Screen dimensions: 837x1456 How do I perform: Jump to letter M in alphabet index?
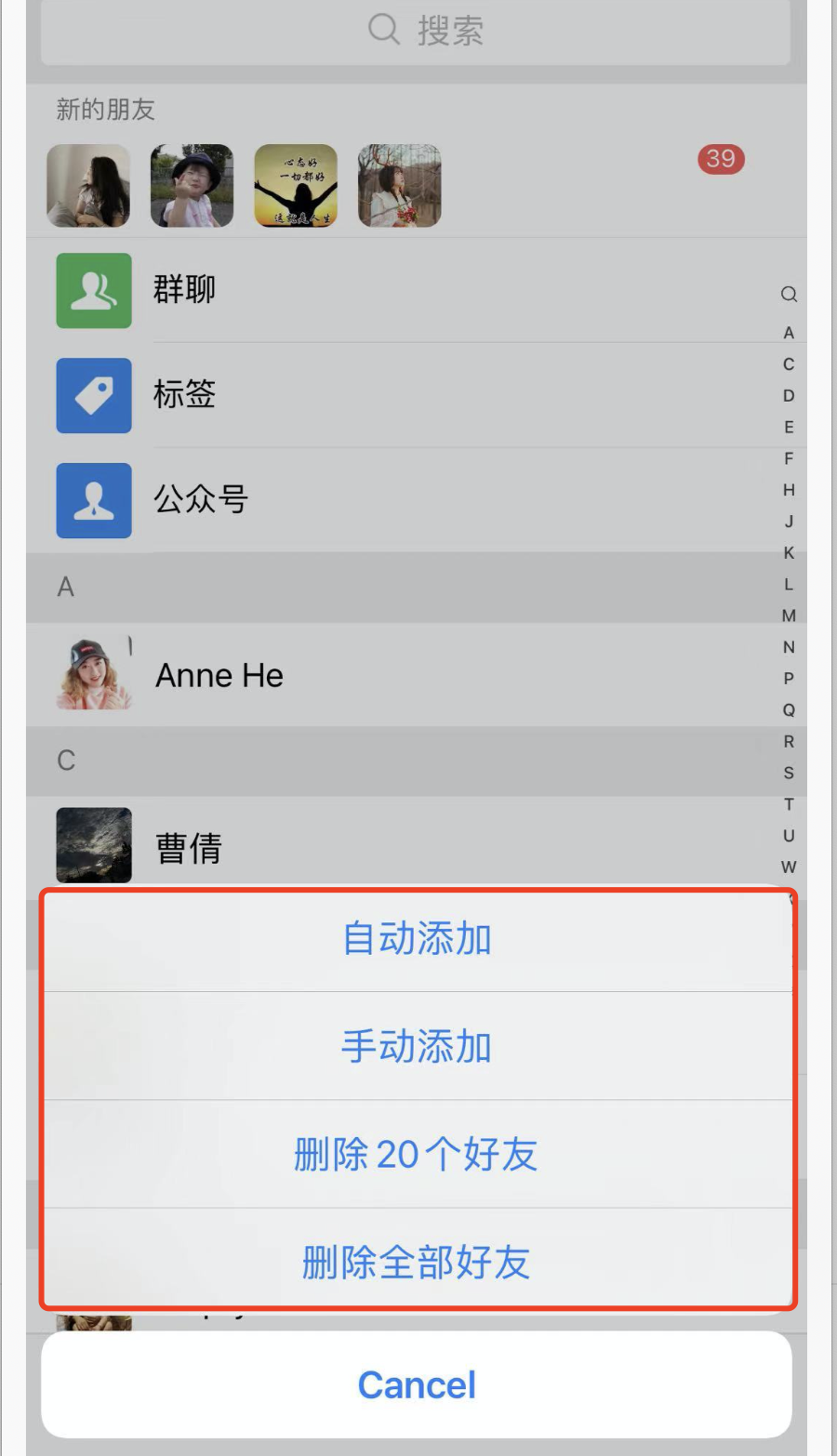coord(789,615)
